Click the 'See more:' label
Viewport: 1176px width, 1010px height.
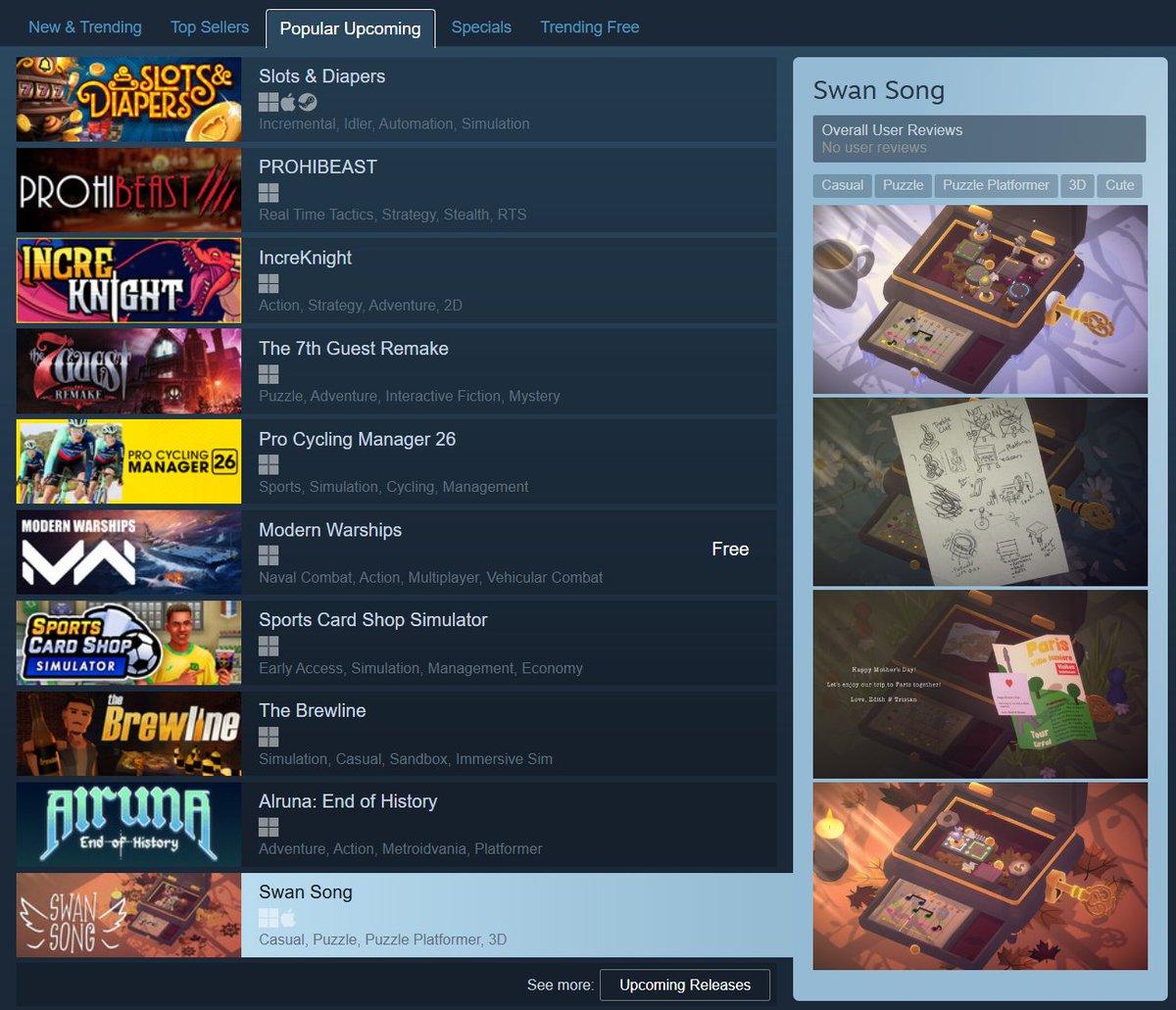click(561, 985)
